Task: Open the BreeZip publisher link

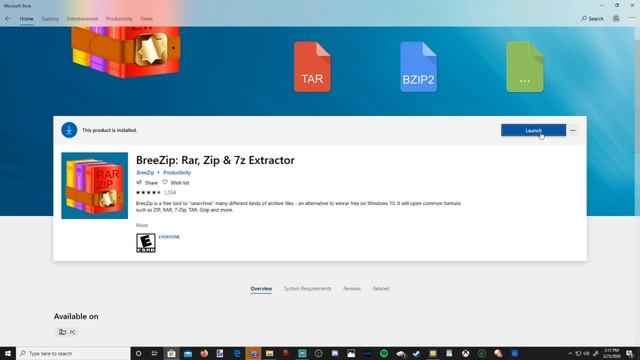Action: [x=145, y=173]
